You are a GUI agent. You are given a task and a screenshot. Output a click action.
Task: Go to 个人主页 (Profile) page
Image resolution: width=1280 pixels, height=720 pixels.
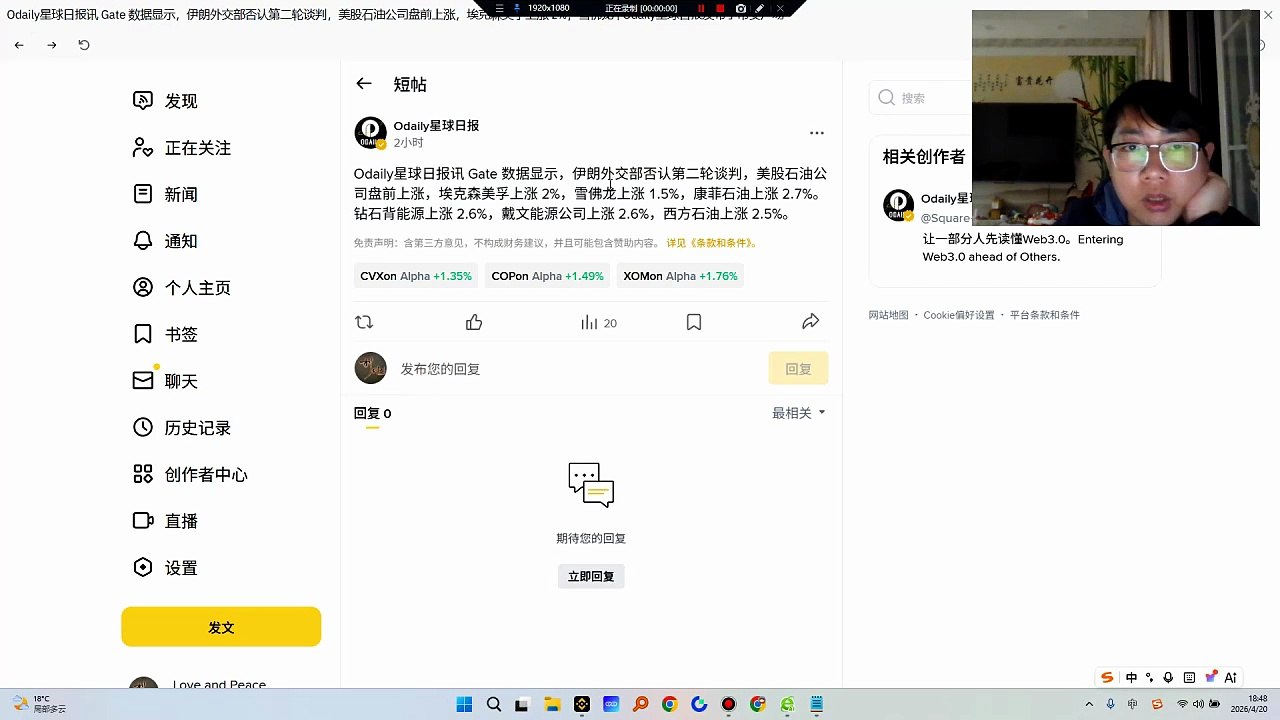point(182,288)
